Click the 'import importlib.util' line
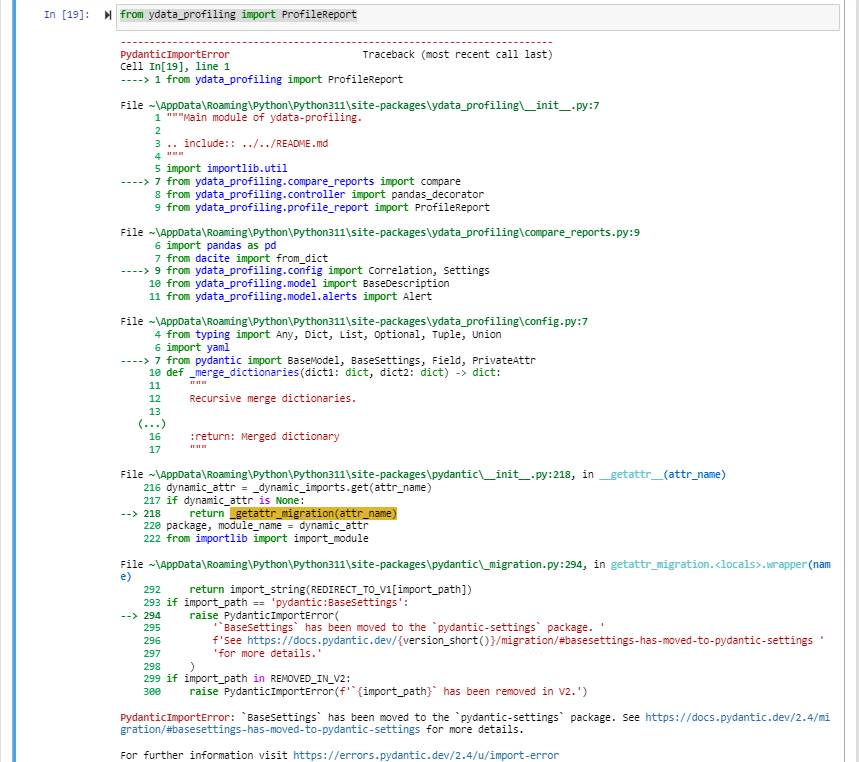 pyautogui.click(x=227, y=168)
